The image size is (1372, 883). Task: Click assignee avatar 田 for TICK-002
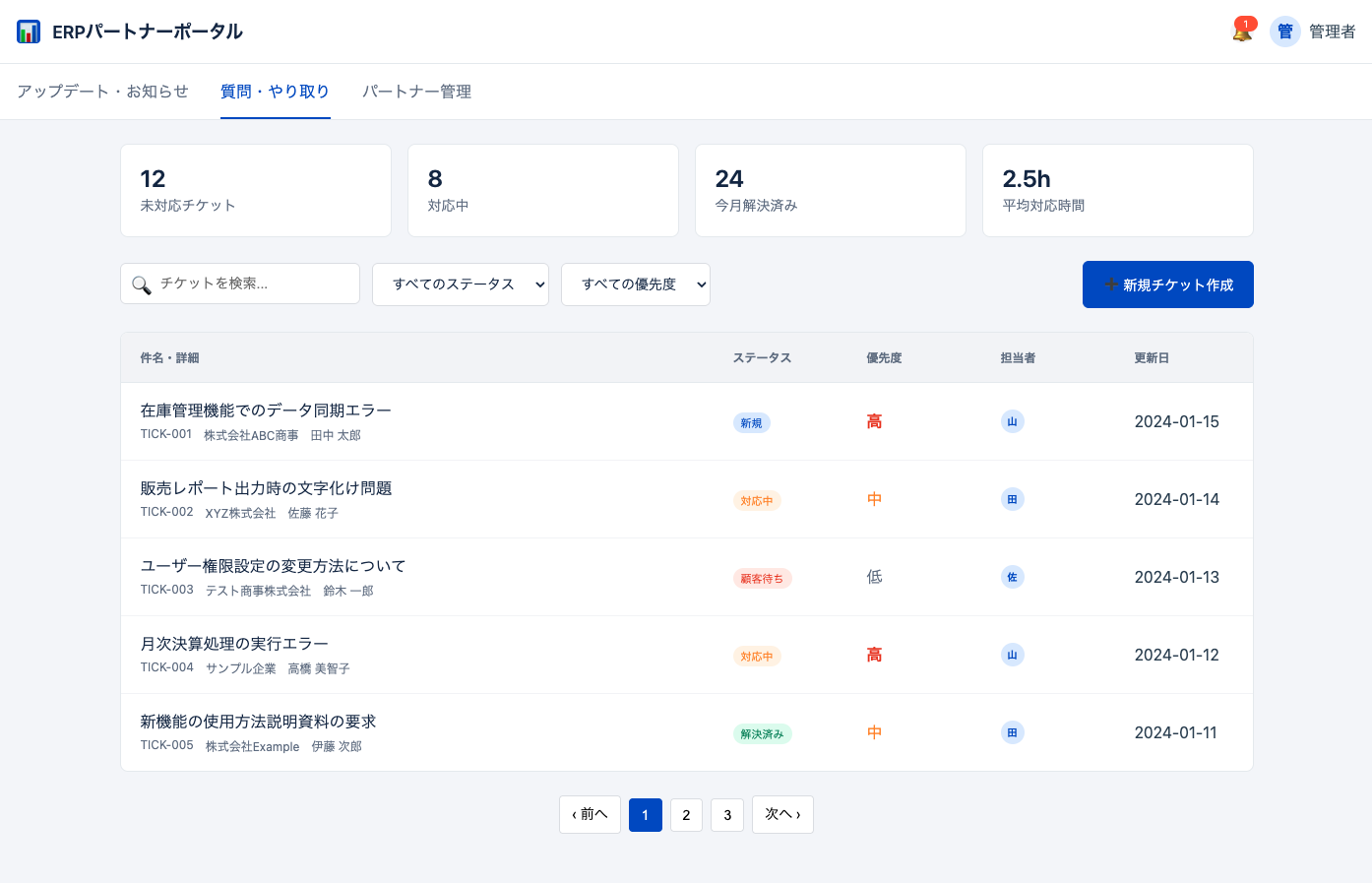1012,499
